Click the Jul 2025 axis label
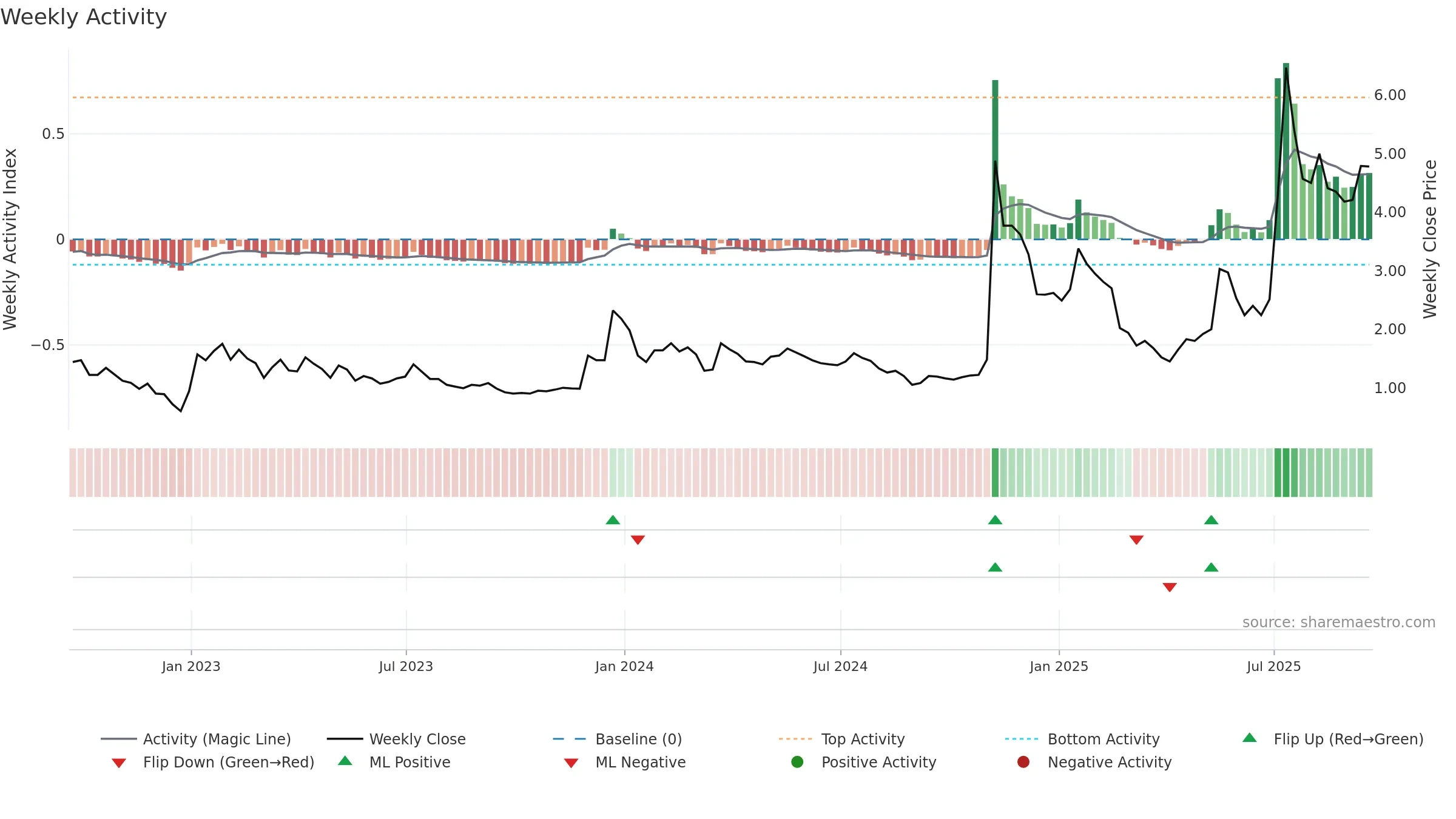The image size is (1456, 819). tap(1274, 666)
